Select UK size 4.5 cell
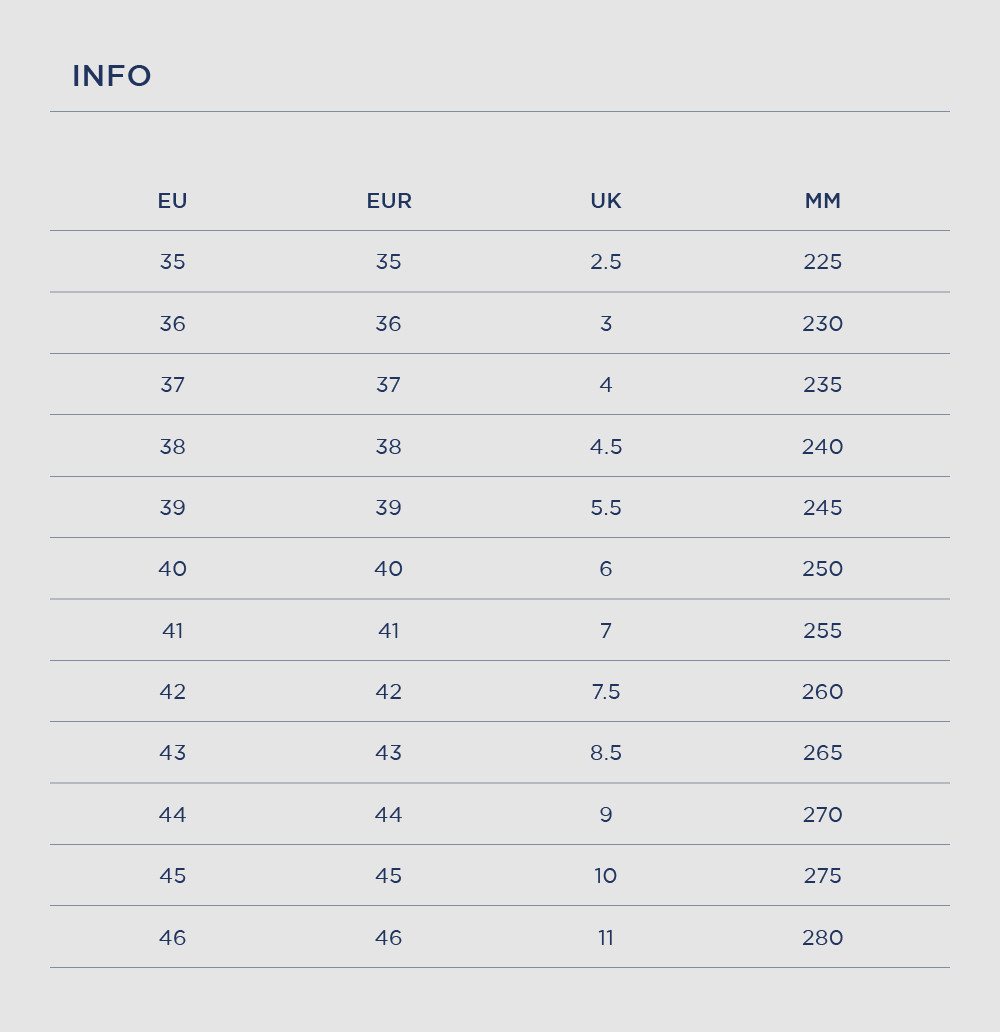The height and width of the screenshot is (1032, 1000). [606, 447]
